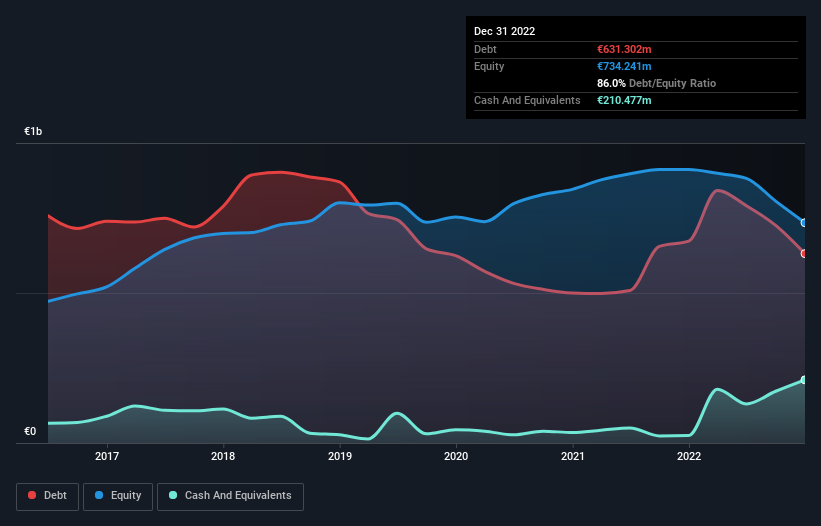Select the teal Cash endpoint marker on chart
Viewport: 821px width, 526px height.
(x=804, y=380)
